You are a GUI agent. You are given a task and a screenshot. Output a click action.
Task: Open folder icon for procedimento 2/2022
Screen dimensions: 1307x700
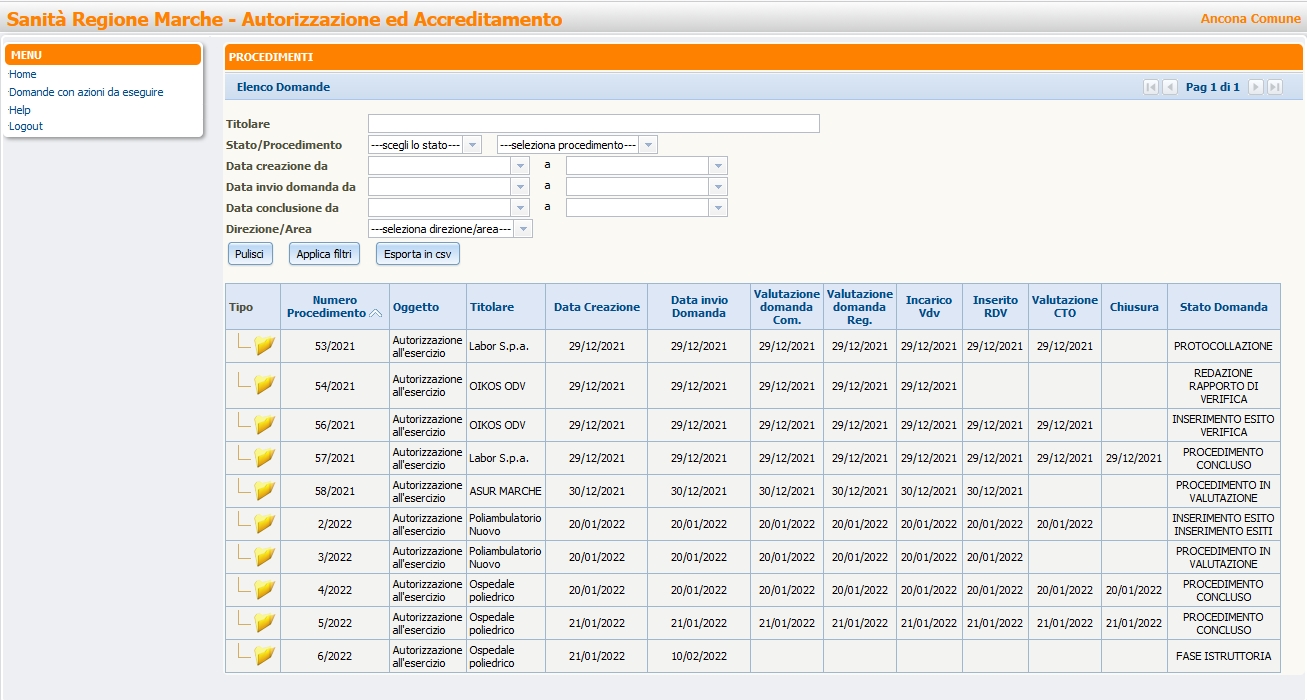coord(264,524)
